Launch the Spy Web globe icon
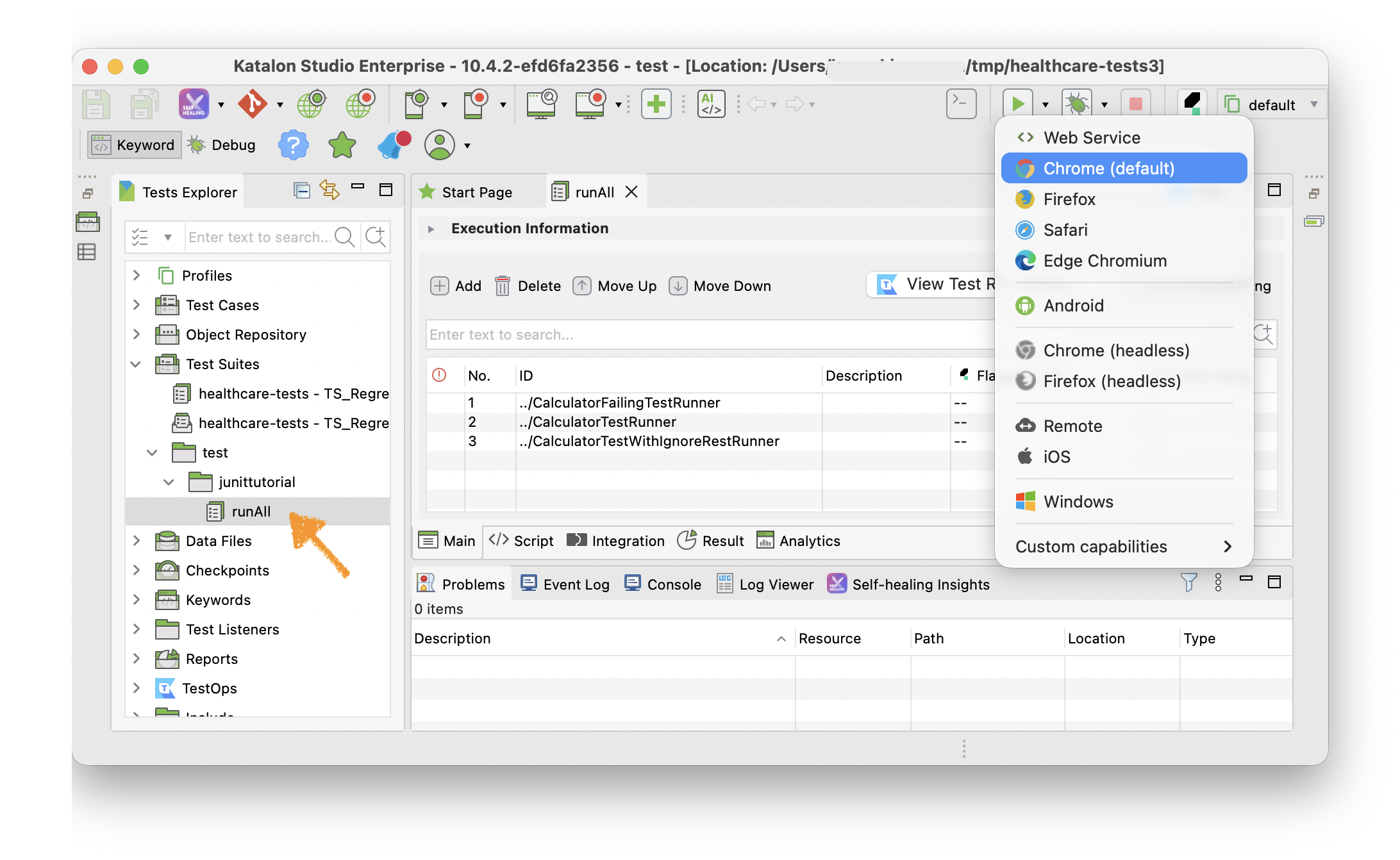 pyautogui.click(x=312, y=104)
